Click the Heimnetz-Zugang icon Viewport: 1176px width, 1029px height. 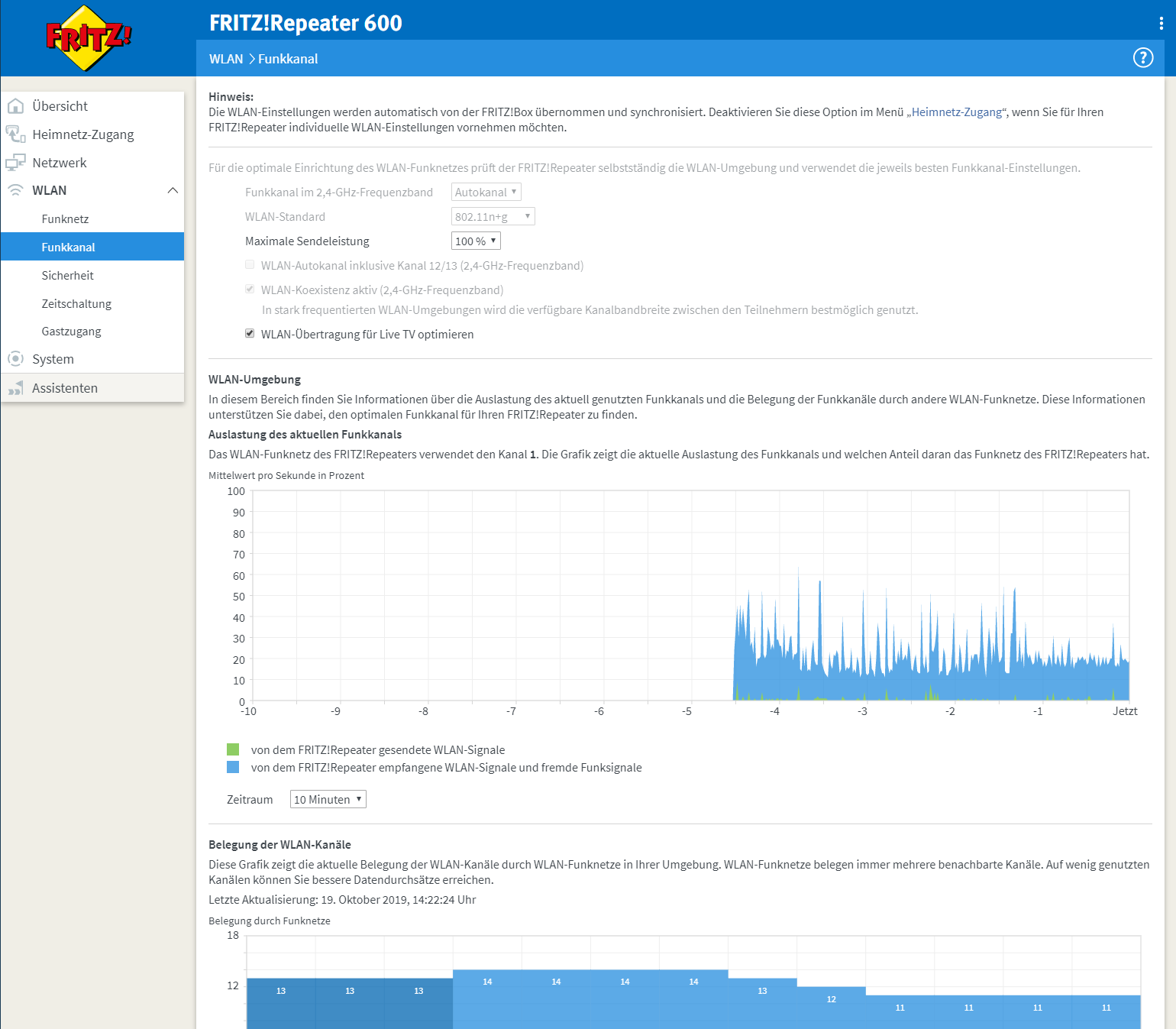pyautogui.click(x=15, y=134)
